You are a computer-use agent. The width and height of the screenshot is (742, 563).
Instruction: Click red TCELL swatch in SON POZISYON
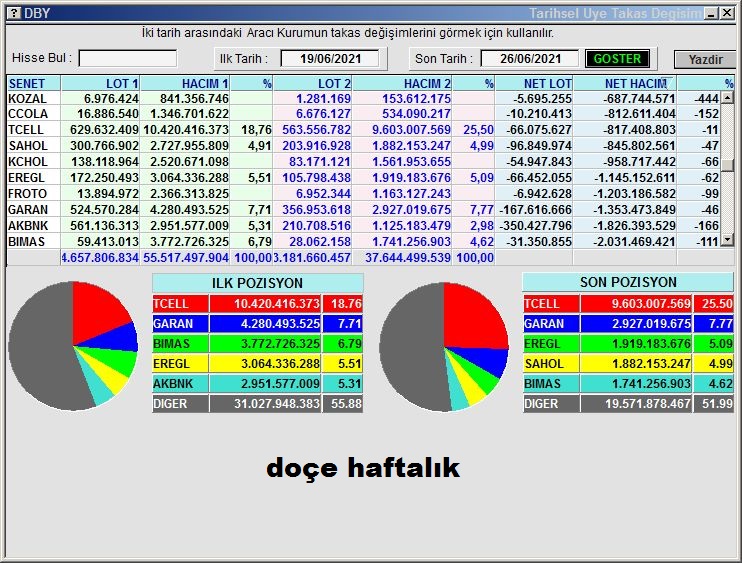point(551,304)
